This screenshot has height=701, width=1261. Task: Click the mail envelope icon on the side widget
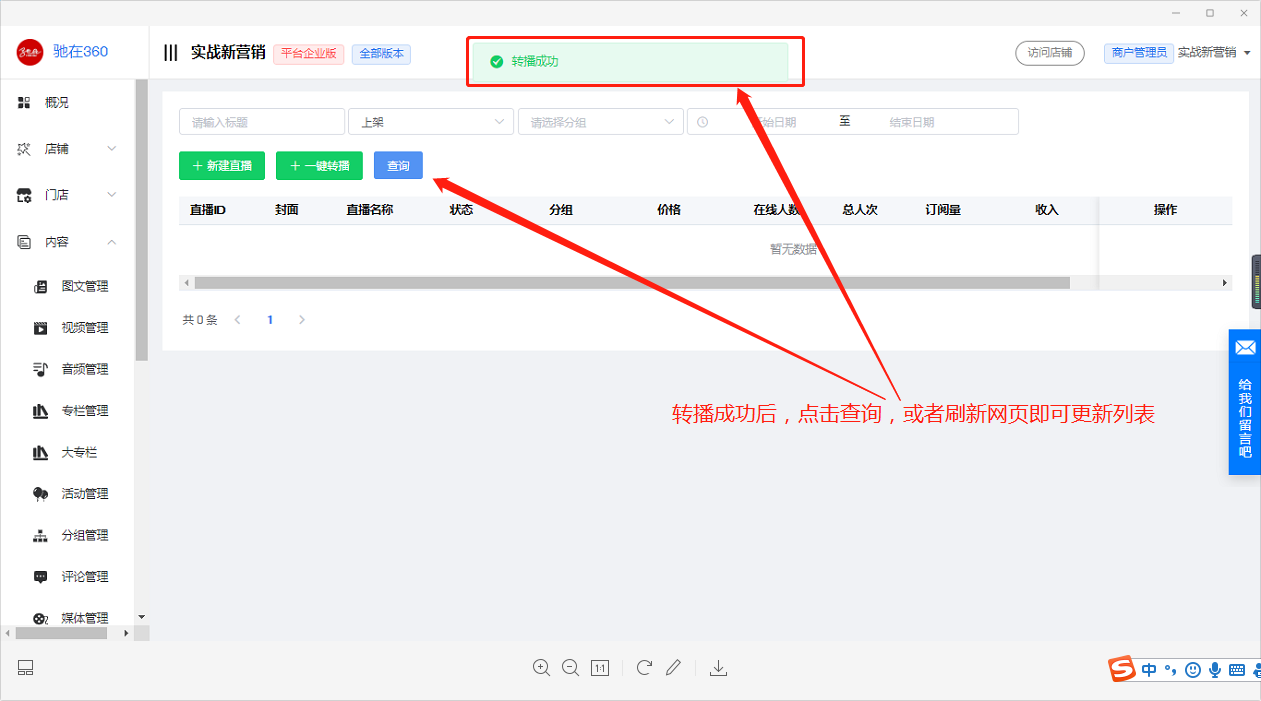(x=1245, y=348)
